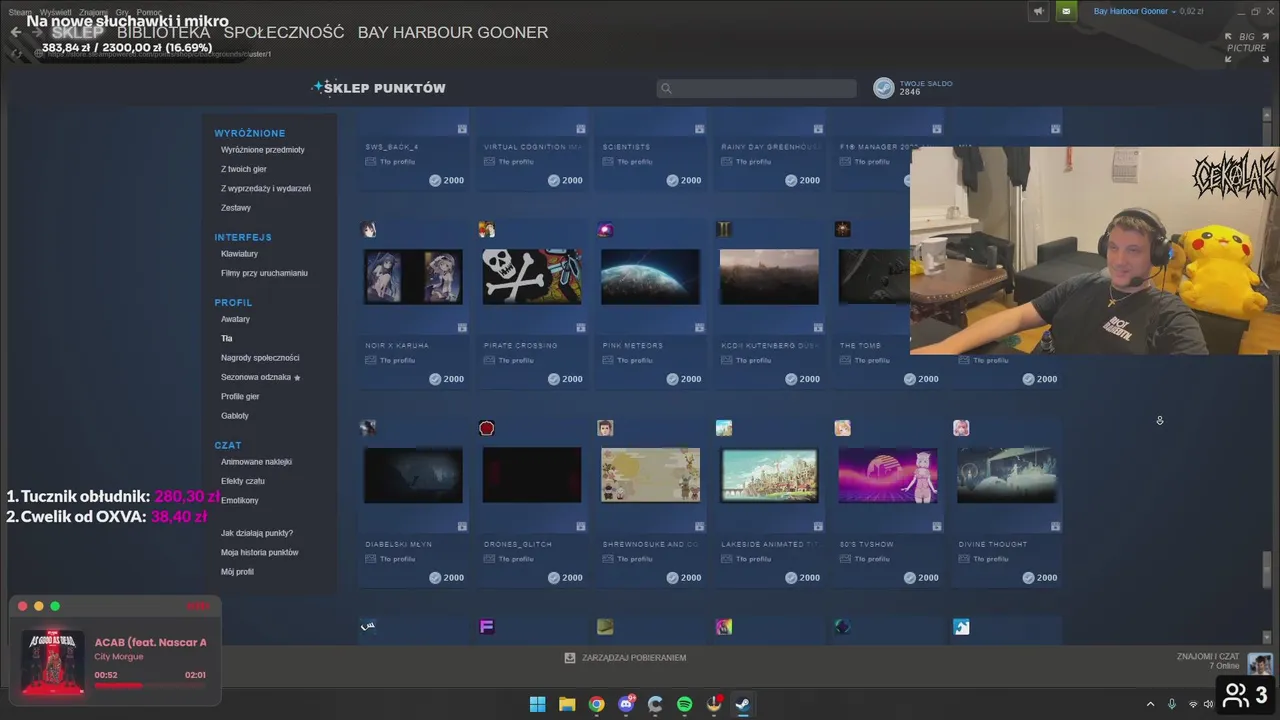
Task: Click the Noir x Karuha game icon
Action: pyautogui.click(x=369, y=230)
